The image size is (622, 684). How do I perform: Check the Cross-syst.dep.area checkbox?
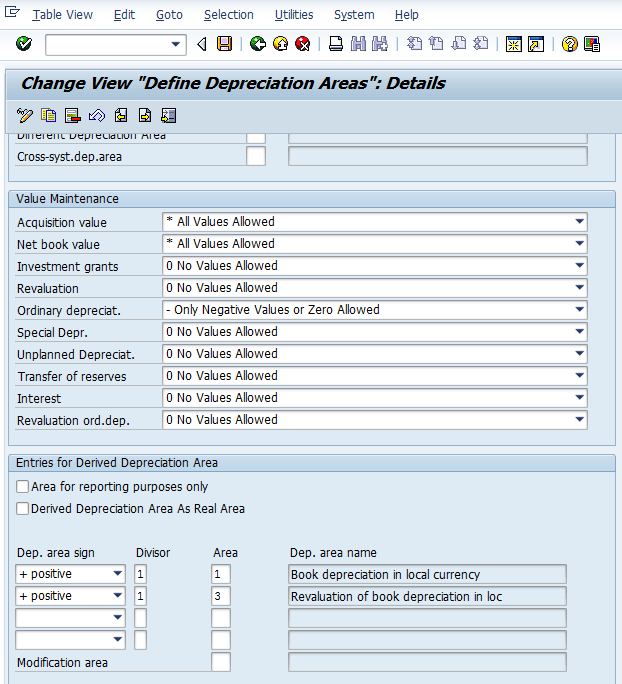256,156
